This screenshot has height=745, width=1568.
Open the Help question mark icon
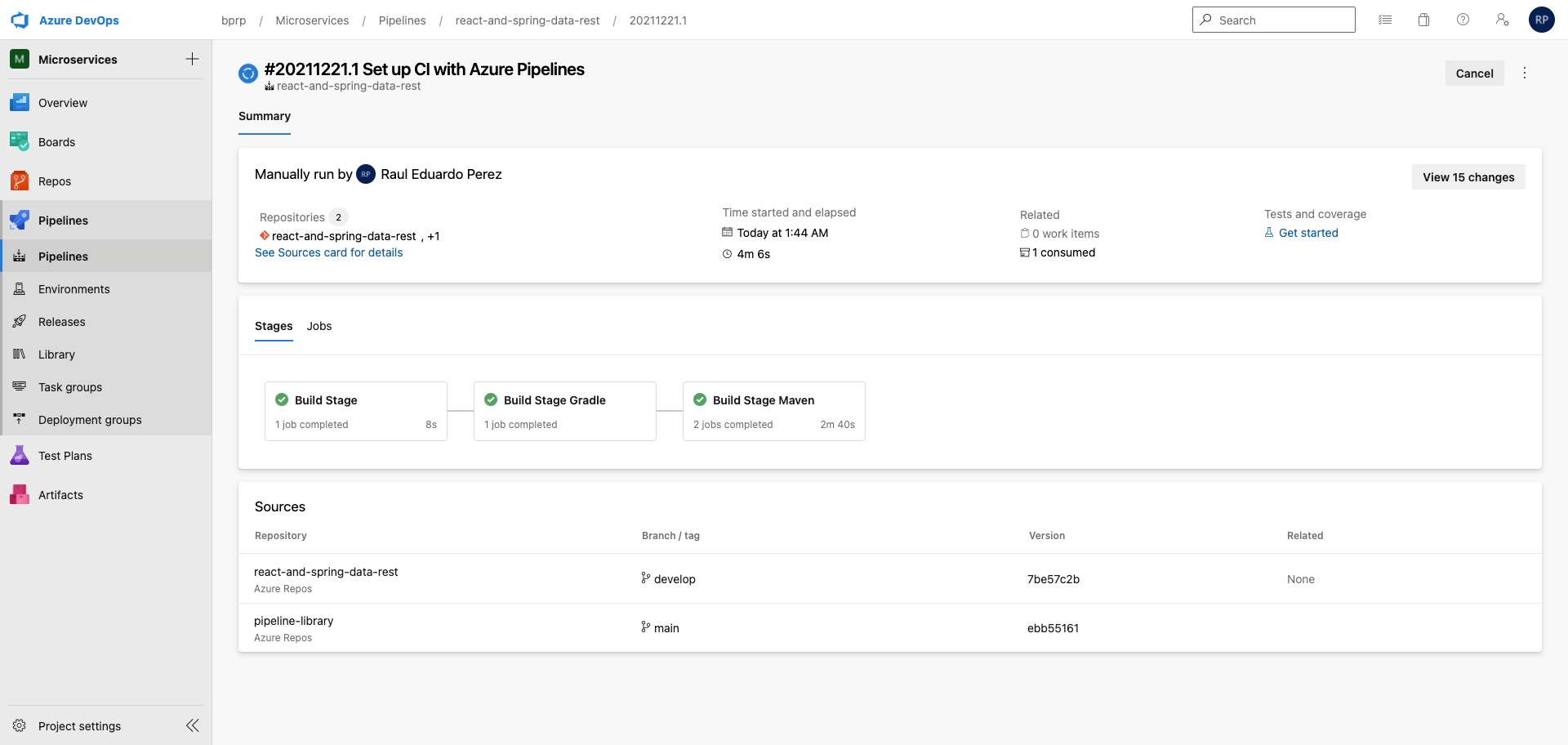1463,20
